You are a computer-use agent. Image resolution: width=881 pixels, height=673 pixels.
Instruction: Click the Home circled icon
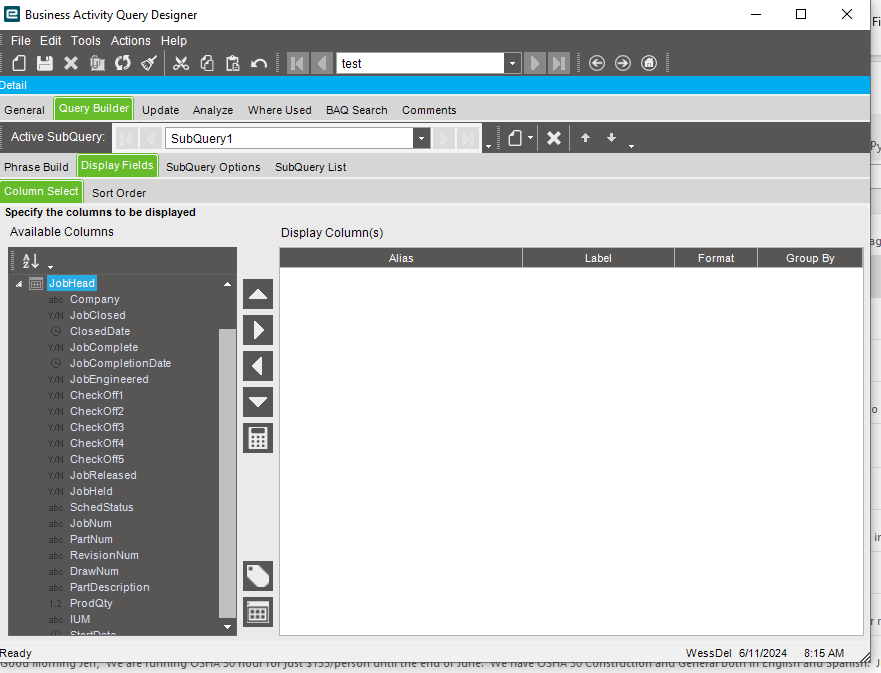[x=649, y=63]
